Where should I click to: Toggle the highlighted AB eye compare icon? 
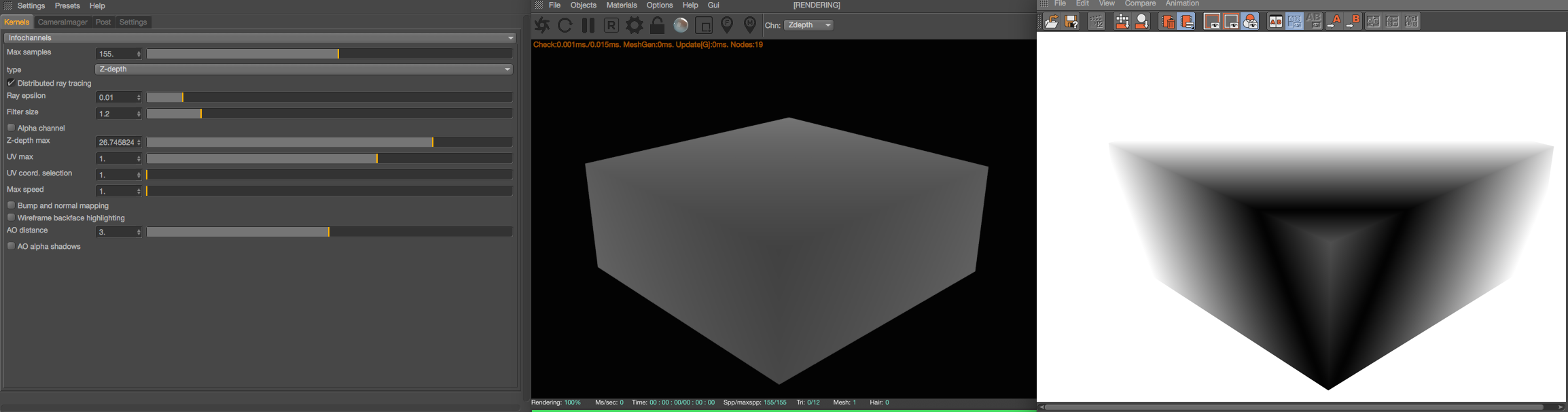point(1295,22)
